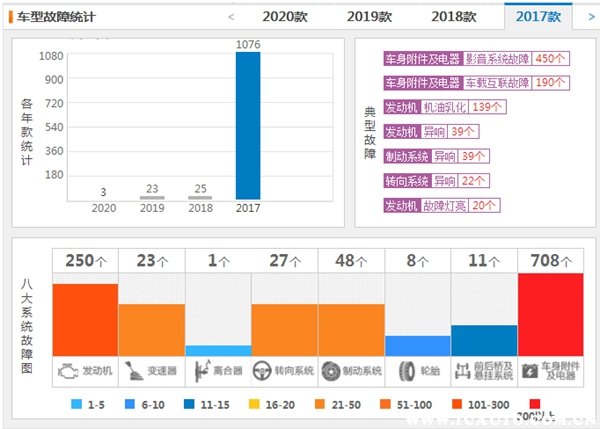Switch to the 2020款 tab

click(286, 17)
